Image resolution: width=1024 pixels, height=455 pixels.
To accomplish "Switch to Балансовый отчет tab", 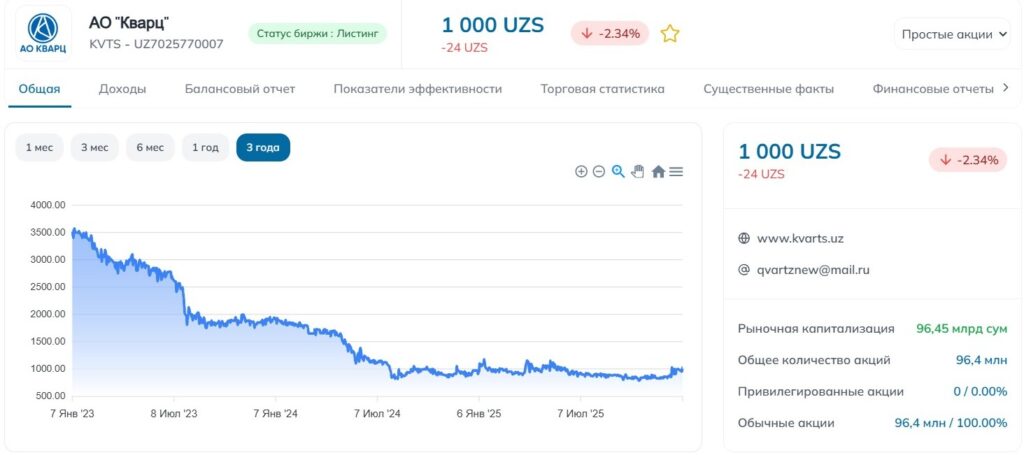I will tap(240, 89).
